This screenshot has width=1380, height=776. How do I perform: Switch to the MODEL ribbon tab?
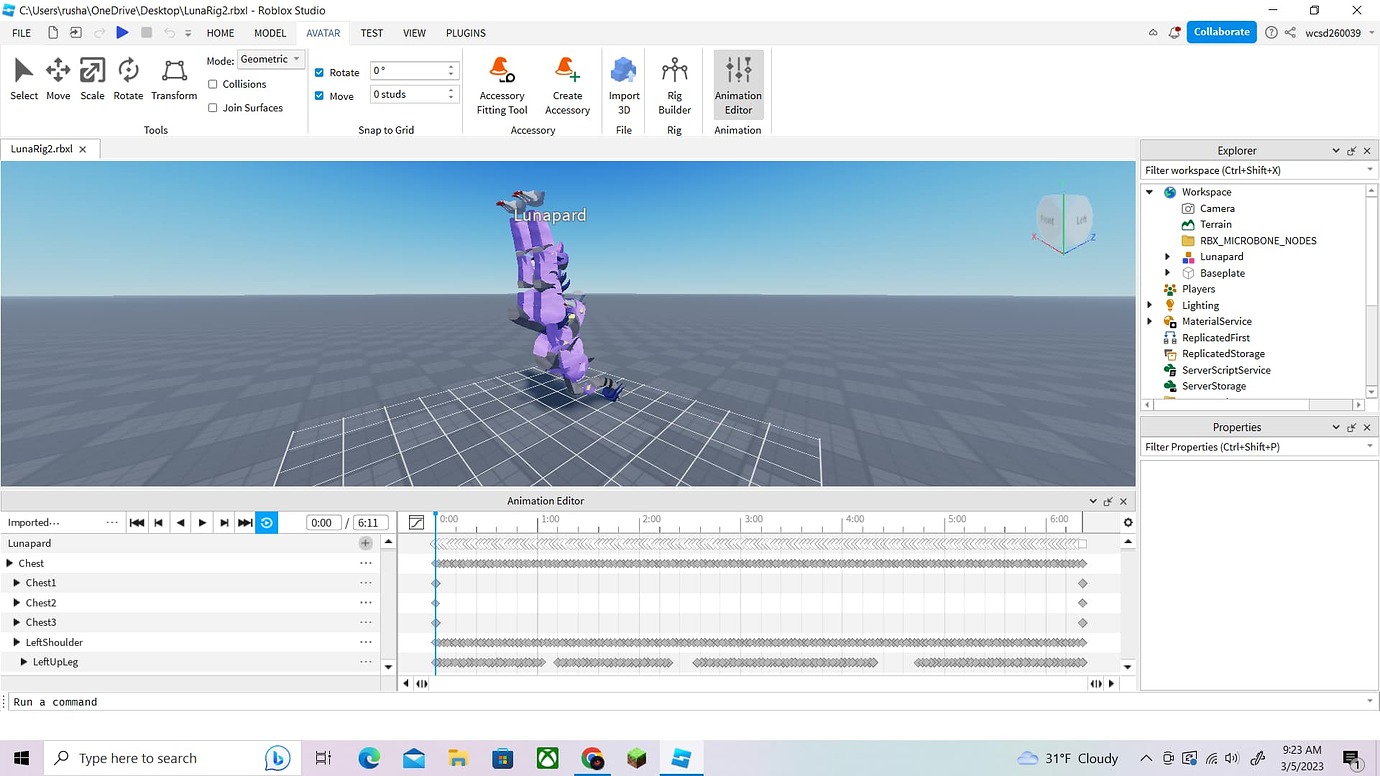(x=270, y=33)
